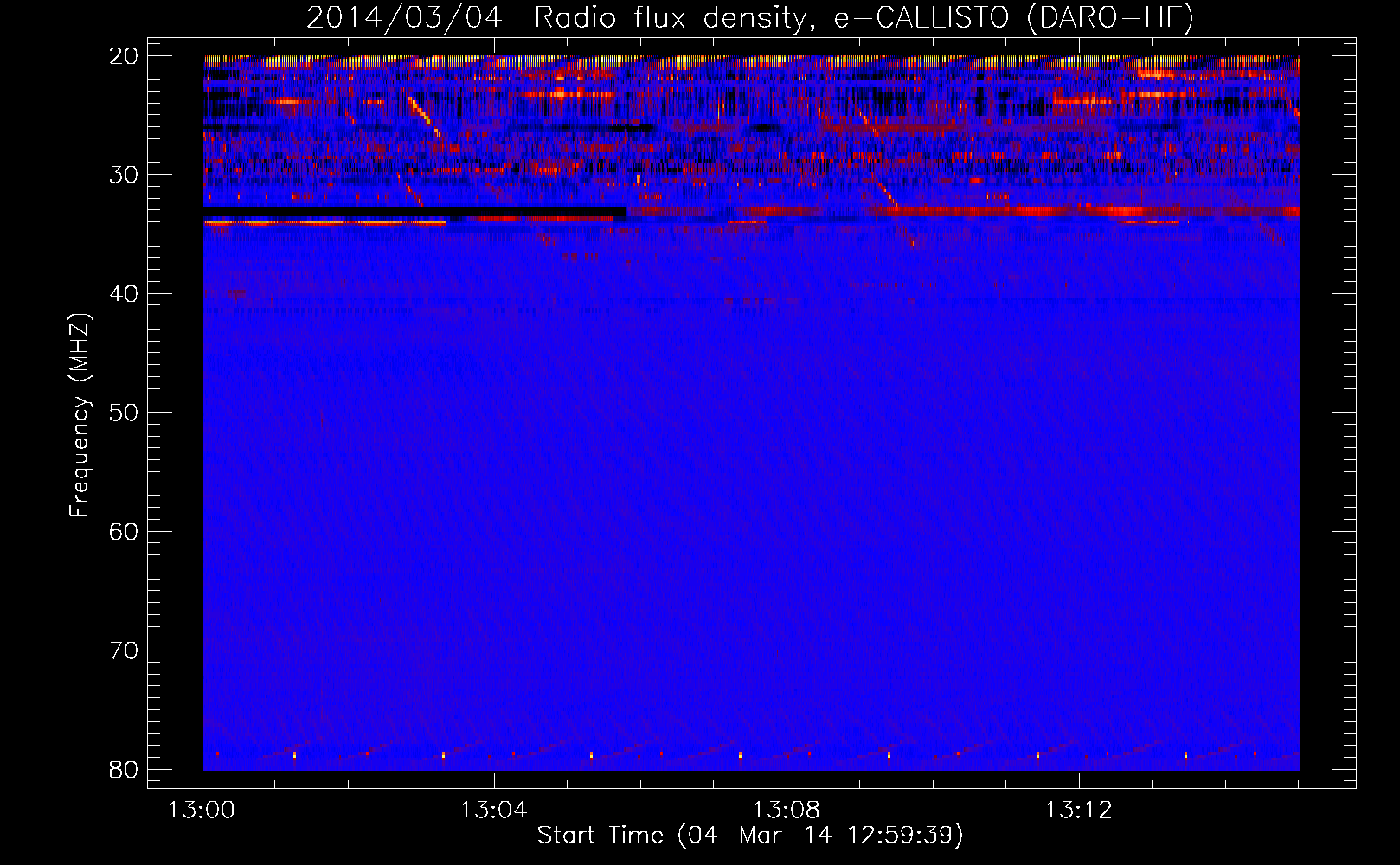Click the 80 MHz frequency tick label

pos(124,769)
